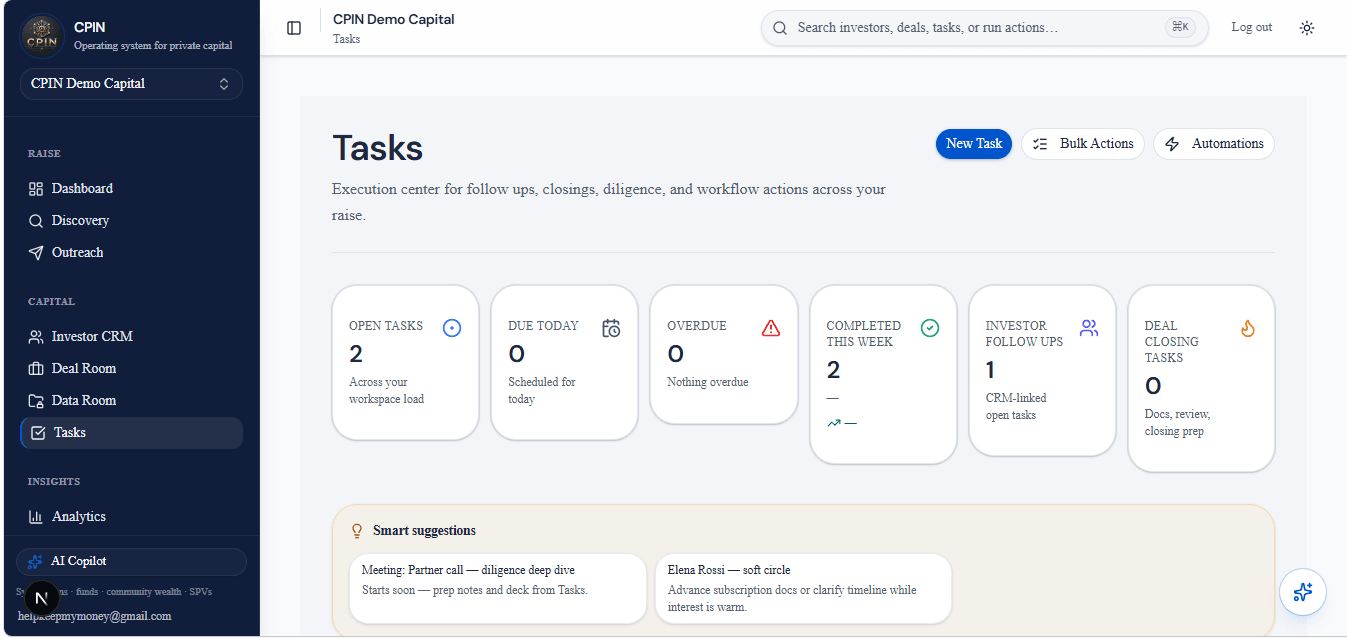Click the Deal Room briefcase icon

[x=36, y=369]
